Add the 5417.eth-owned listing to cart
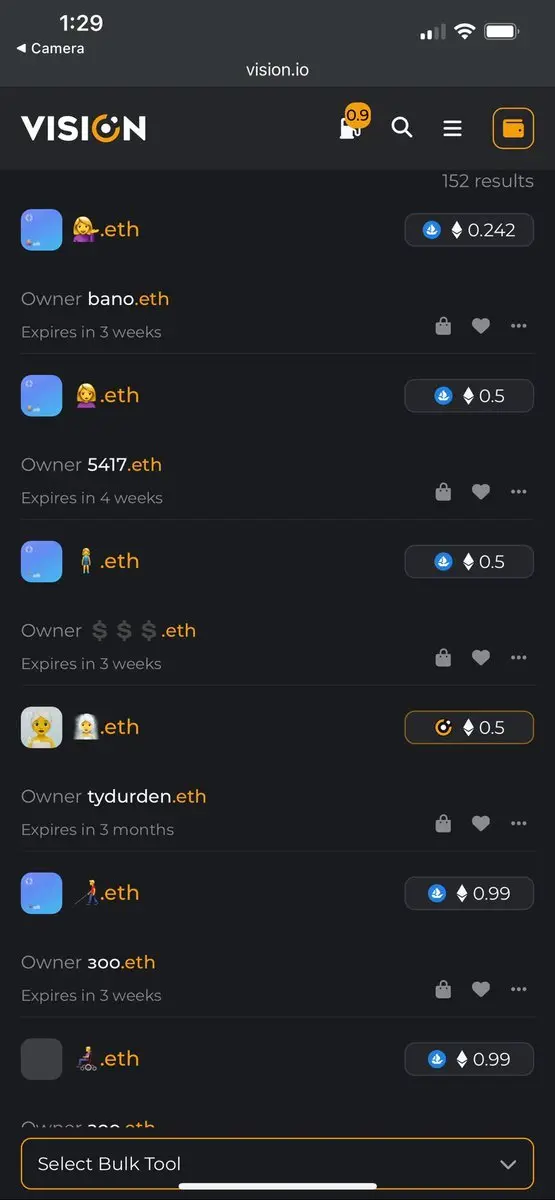The height and width of the screenshot is (1200, 555). point(443,492)
